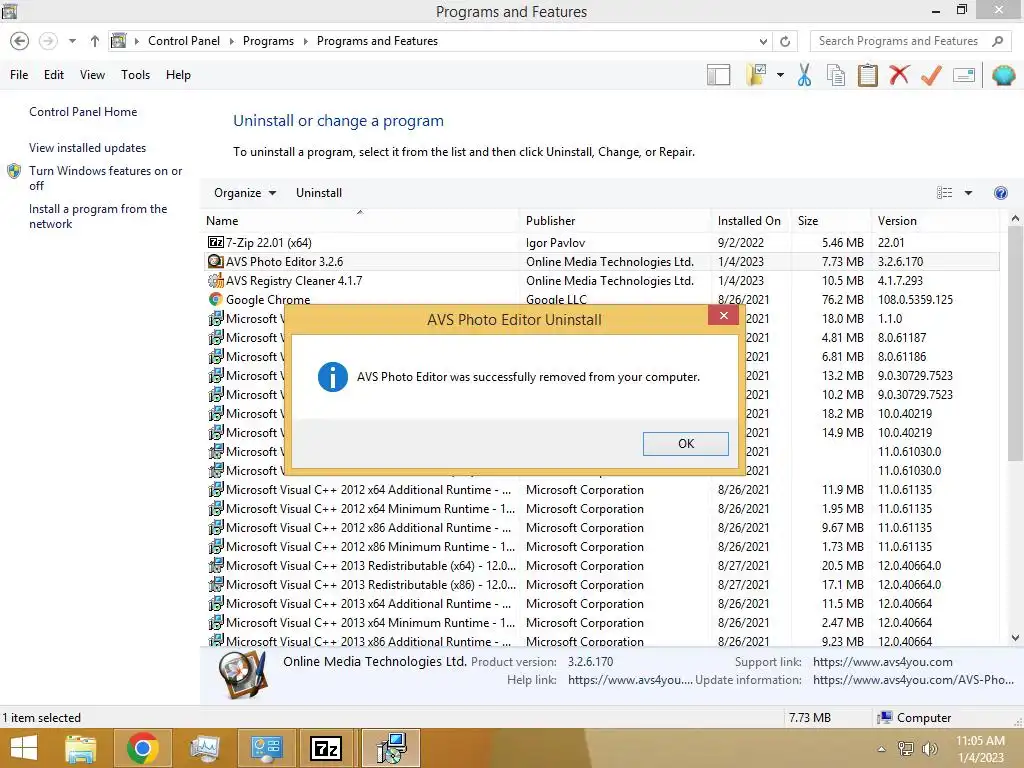The image size is (1024, 768).
Task: Open the Help menu
Action: coord(178,75)
